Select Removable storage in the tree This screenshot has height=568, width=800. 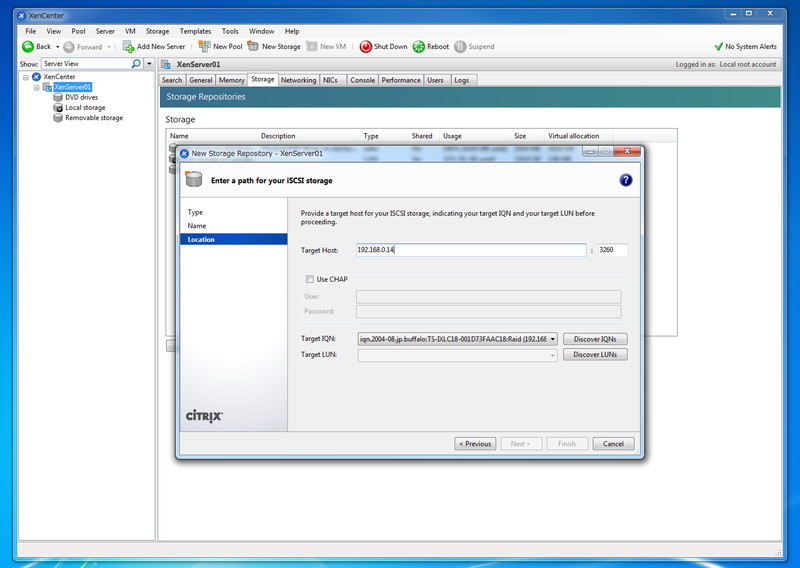point(94,118)
